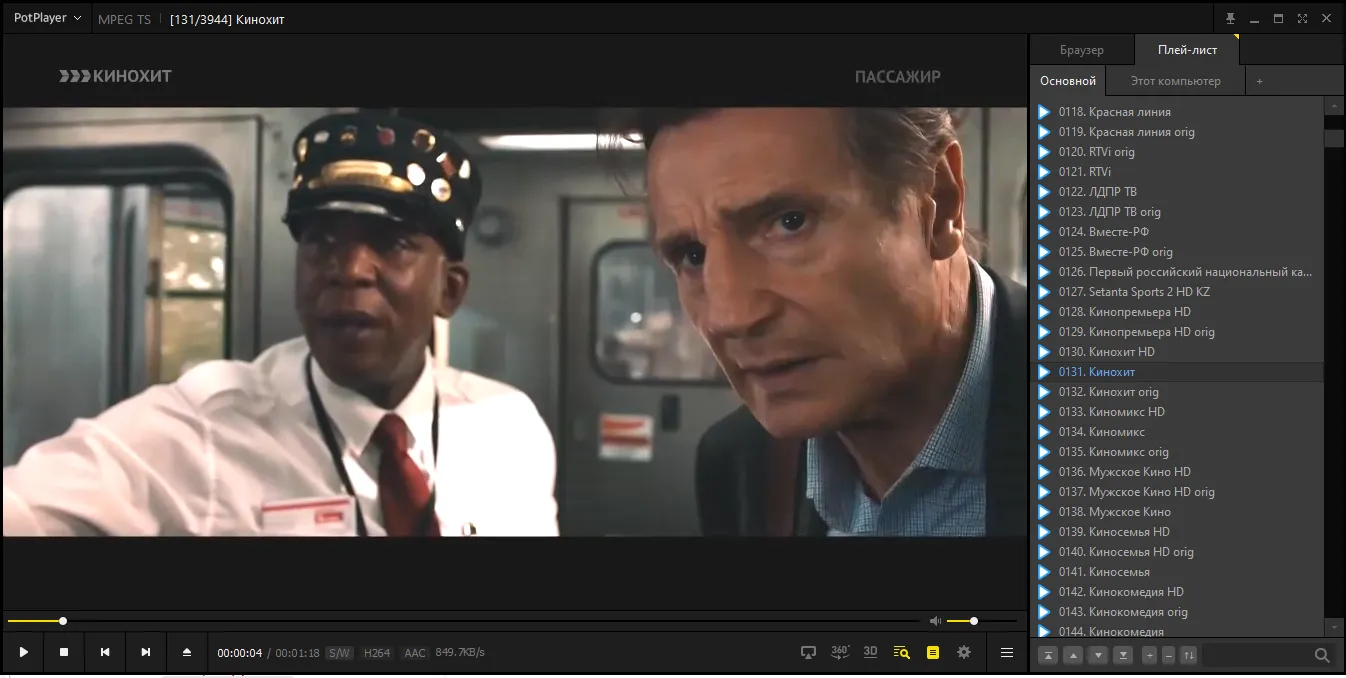Click the playlist search input field
Screen dimensions: 1346x678
coord(1257,656)
